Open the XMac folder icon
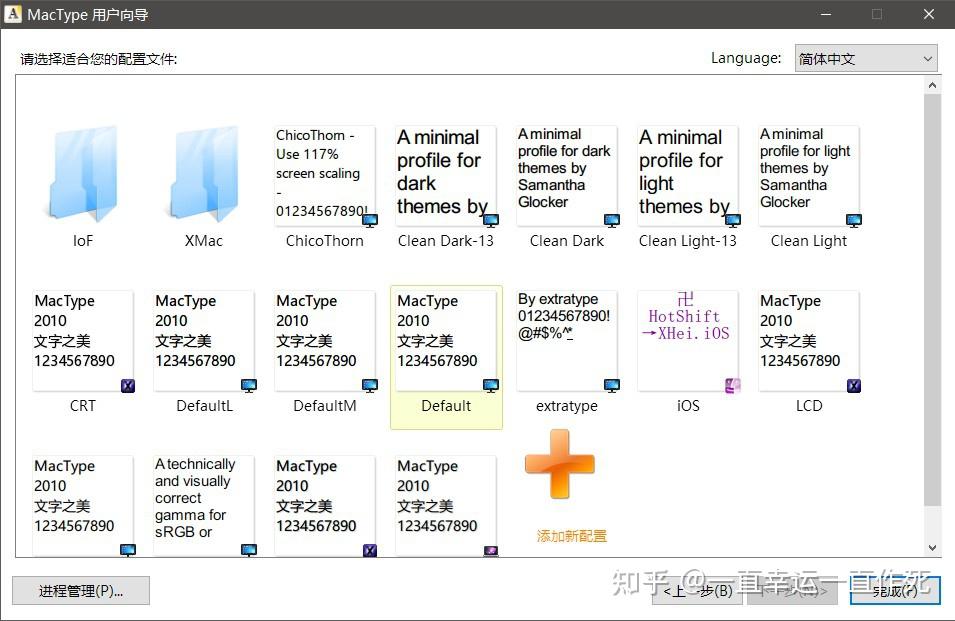Screen dimensions: 955x621 [x=203, y=175]
